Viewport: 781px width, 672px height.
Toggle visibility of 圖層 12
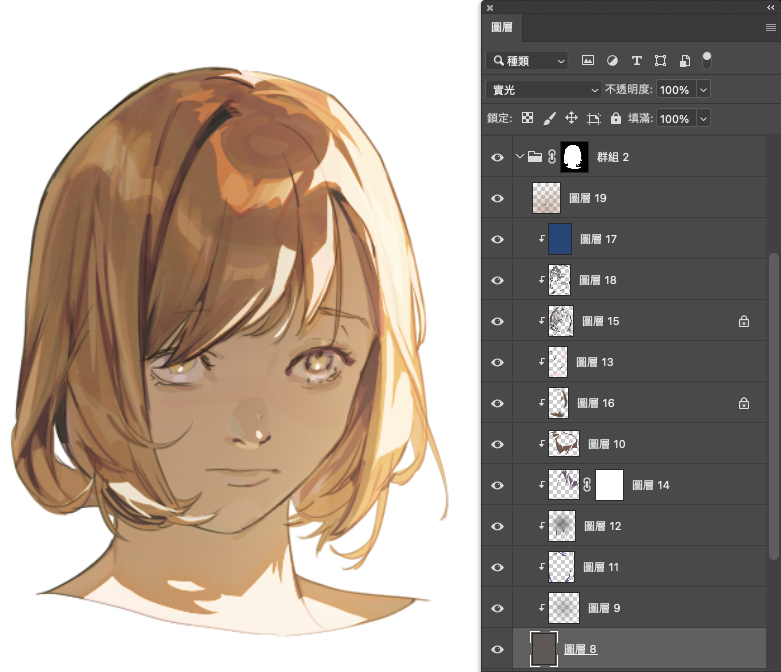(x=497, y=526)
